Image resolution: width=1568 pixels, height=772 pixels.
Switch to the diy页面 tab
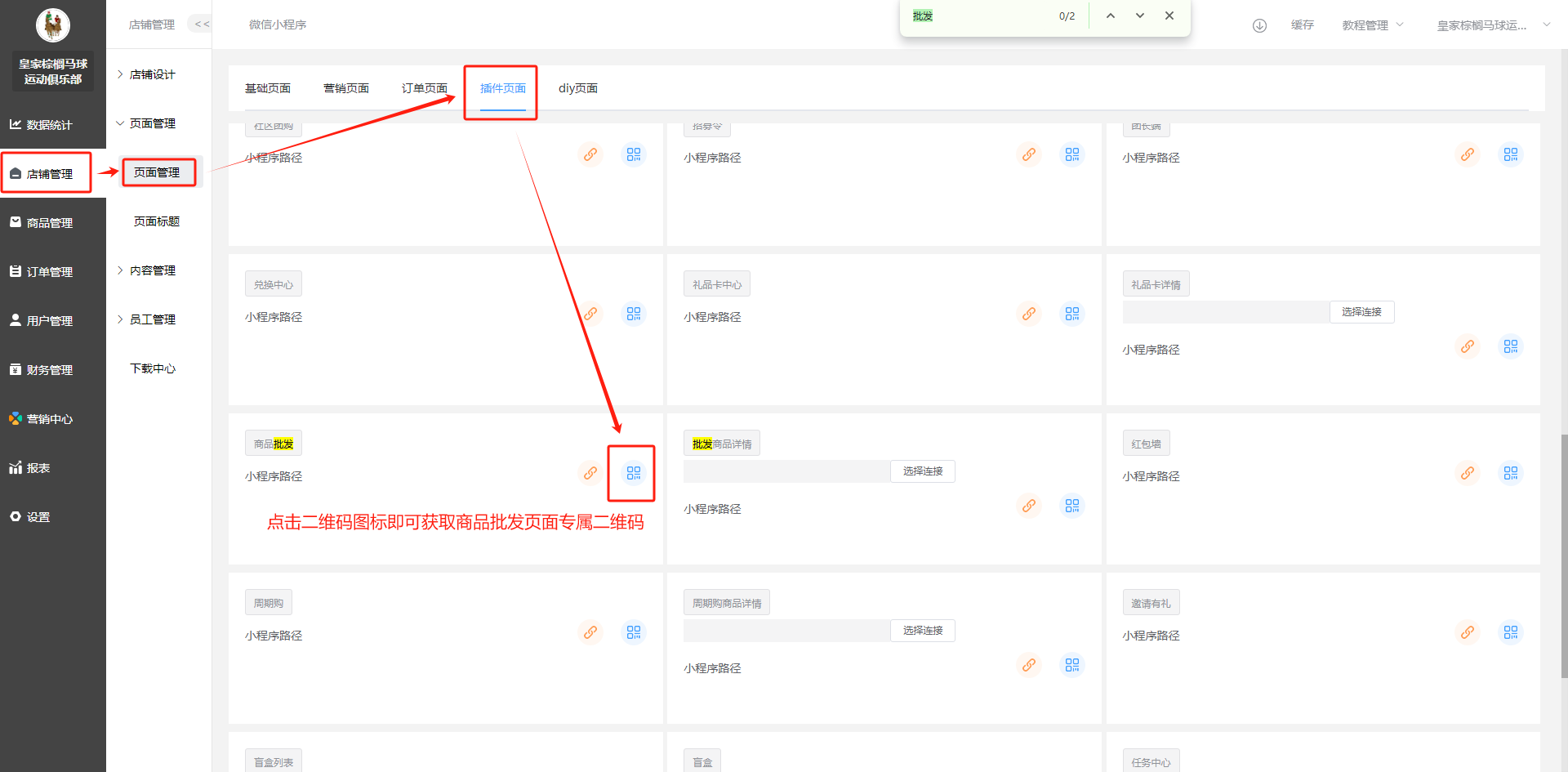coord(577,88)
